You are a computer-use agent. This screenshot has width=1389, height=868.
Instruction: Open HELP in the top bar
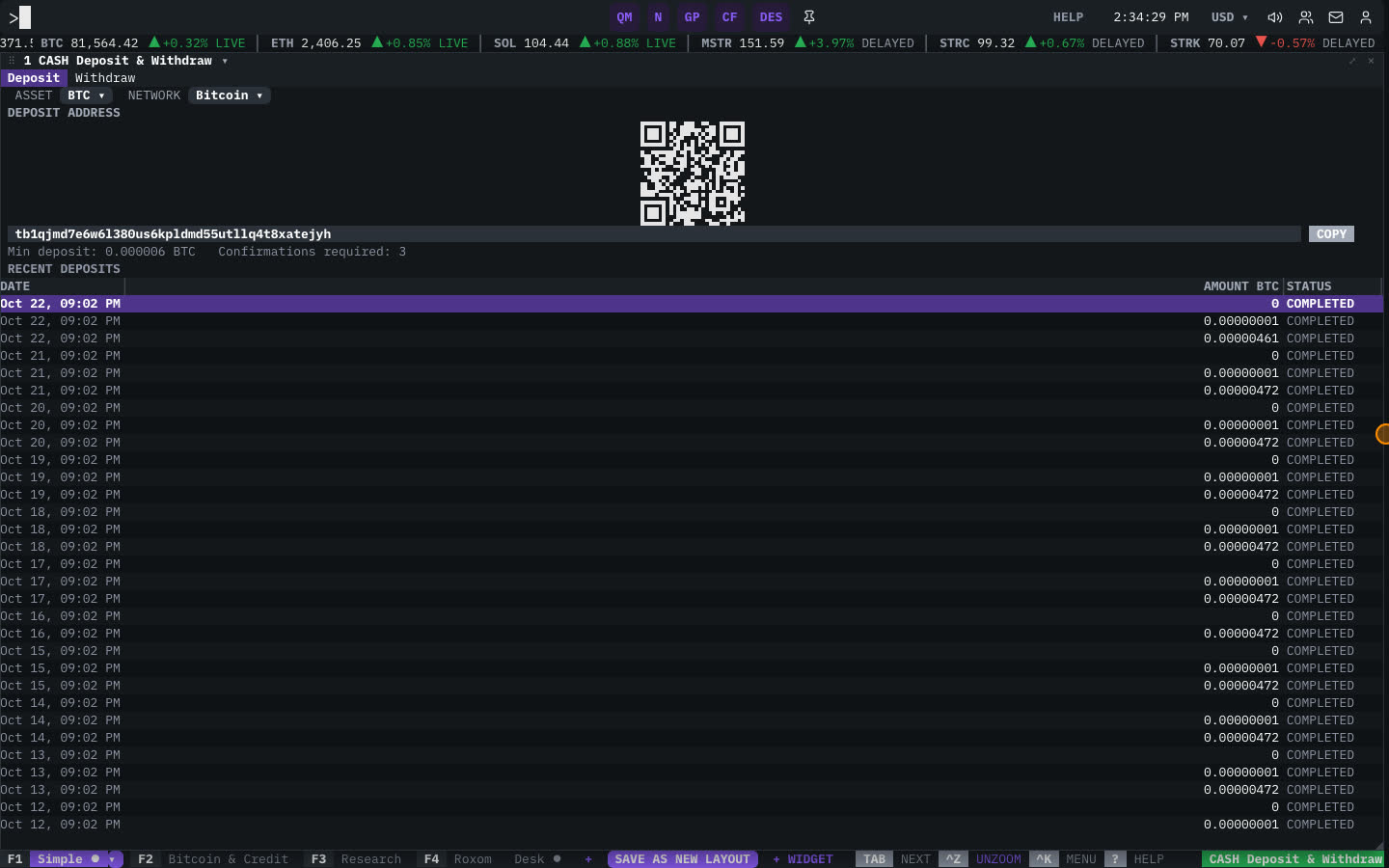(1068, 17)
